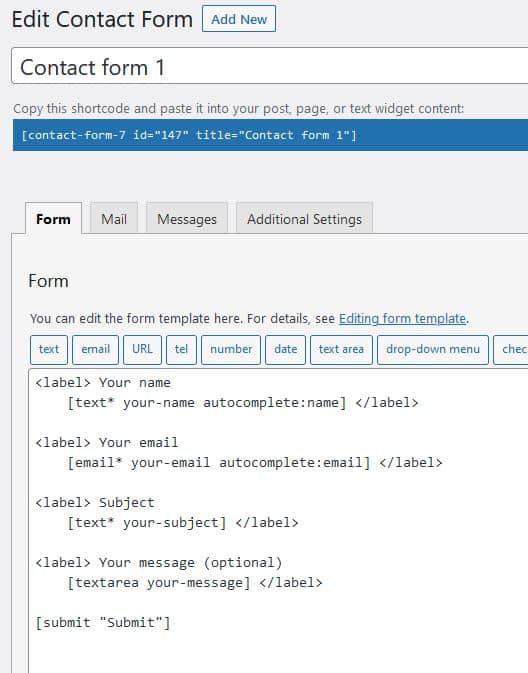
Task: Insert a text tag
Action: click(x=49, y=349)
